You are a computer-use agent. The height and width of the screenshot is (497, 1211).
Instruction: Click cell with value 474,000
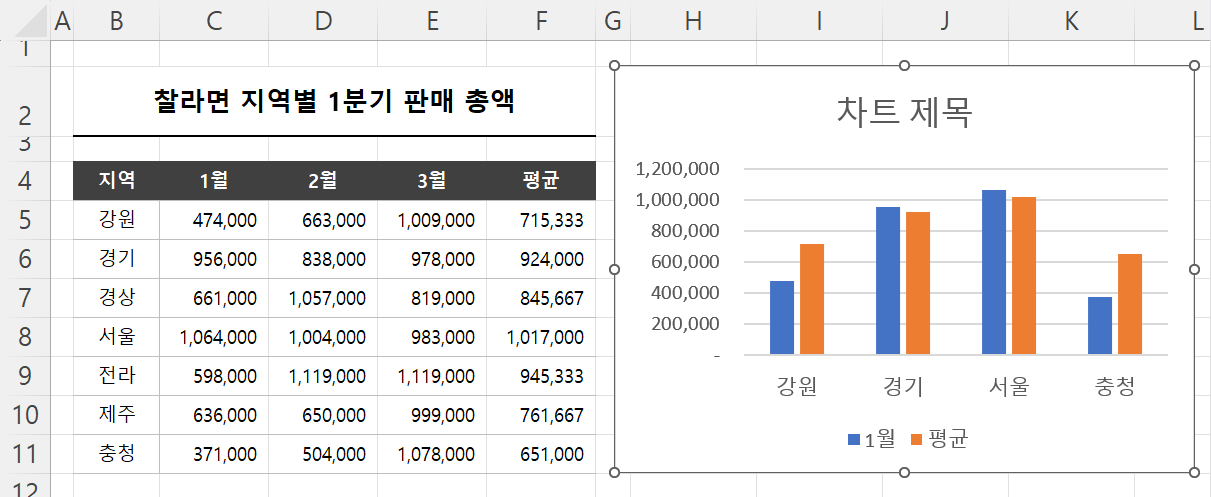[214, 219]
